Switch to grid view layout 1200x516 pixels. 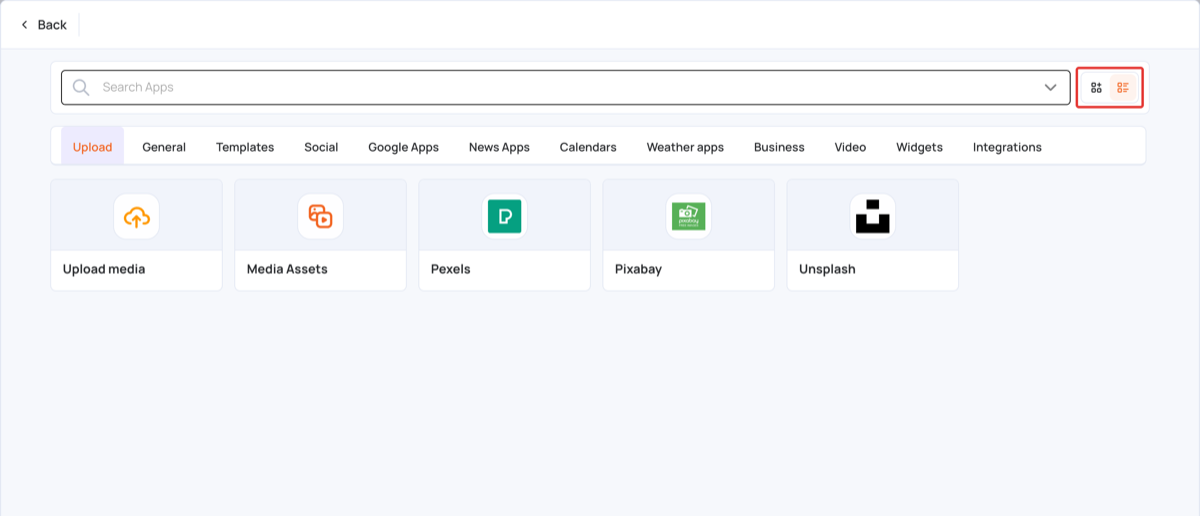coord(1096,88)
